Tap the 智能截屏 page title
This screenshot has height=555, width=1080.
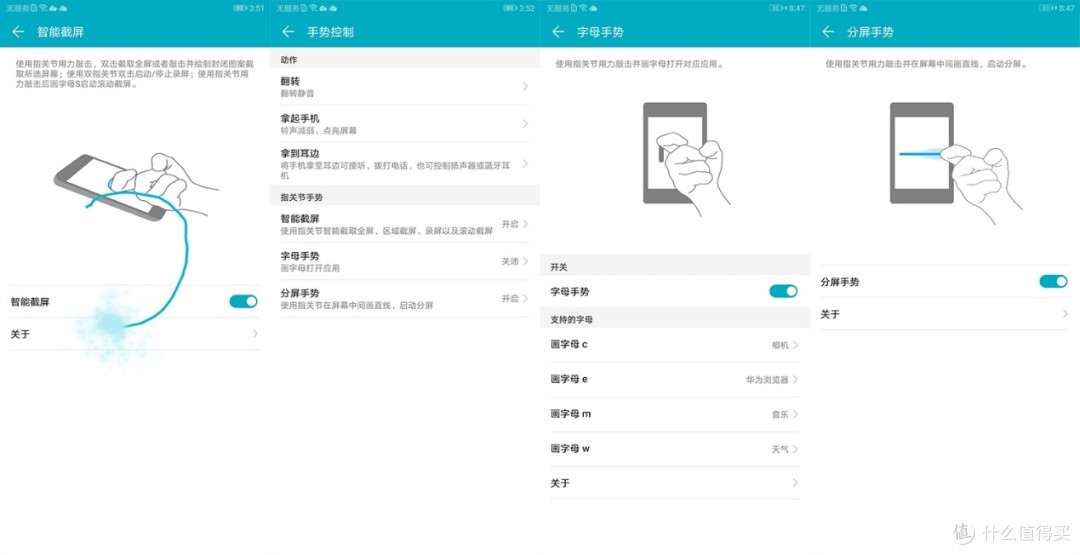coord(60,32)
